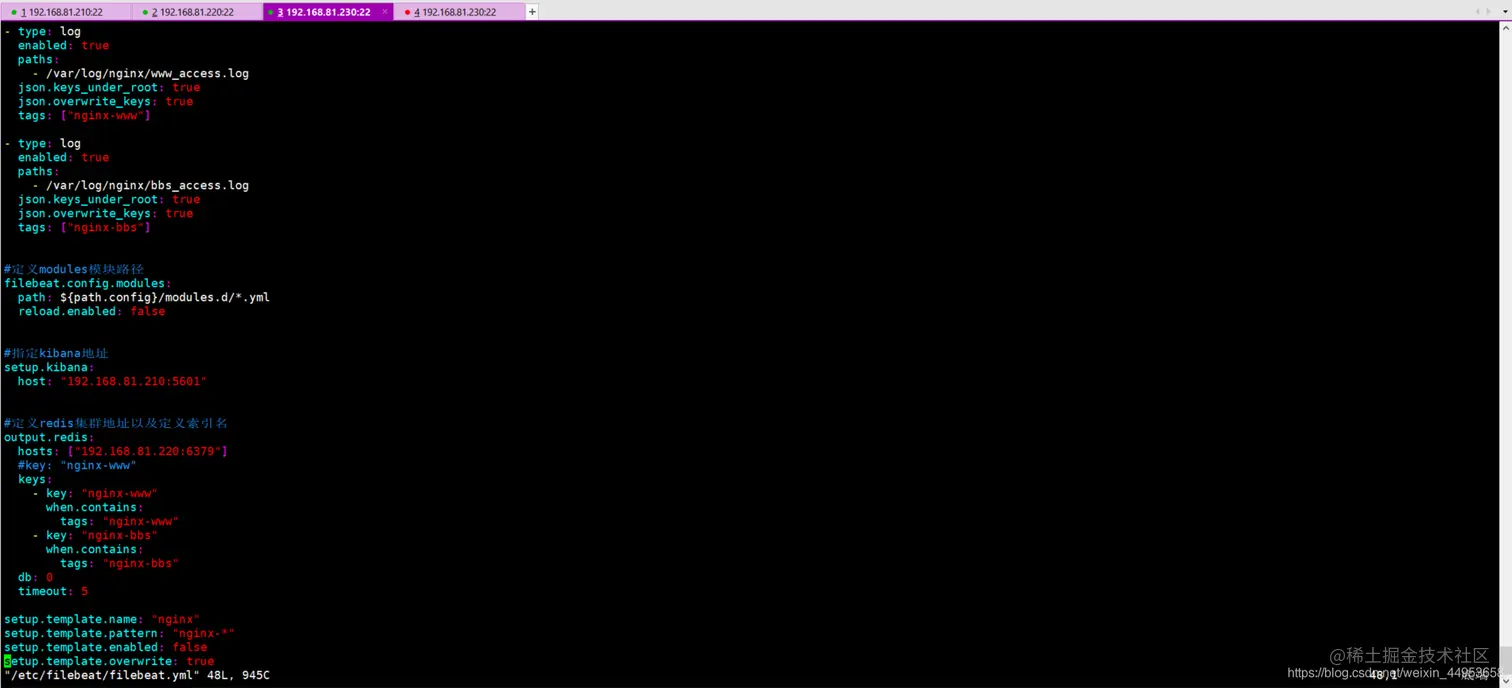This screenshot has height=688, width=1512.
Task: Click the output.redis: line
Action: 49,437
